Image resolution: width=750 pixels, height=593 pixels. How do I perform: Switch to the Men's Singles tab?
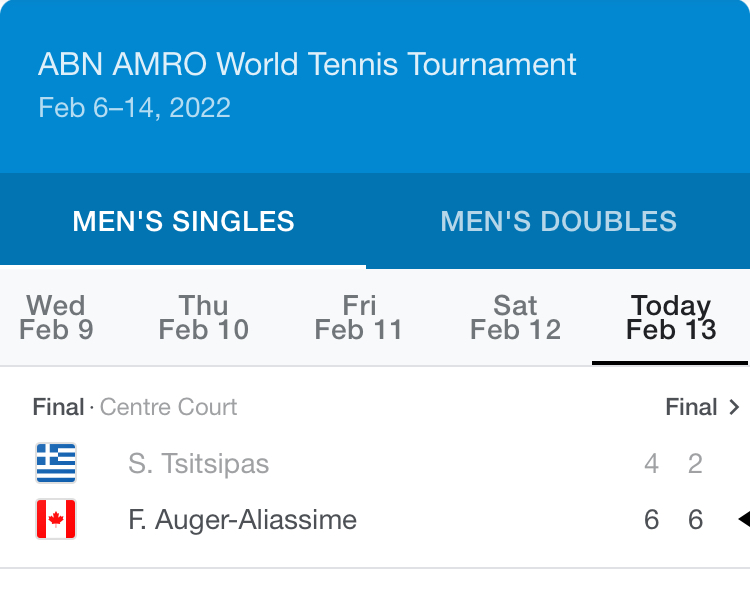click(183, 221)
